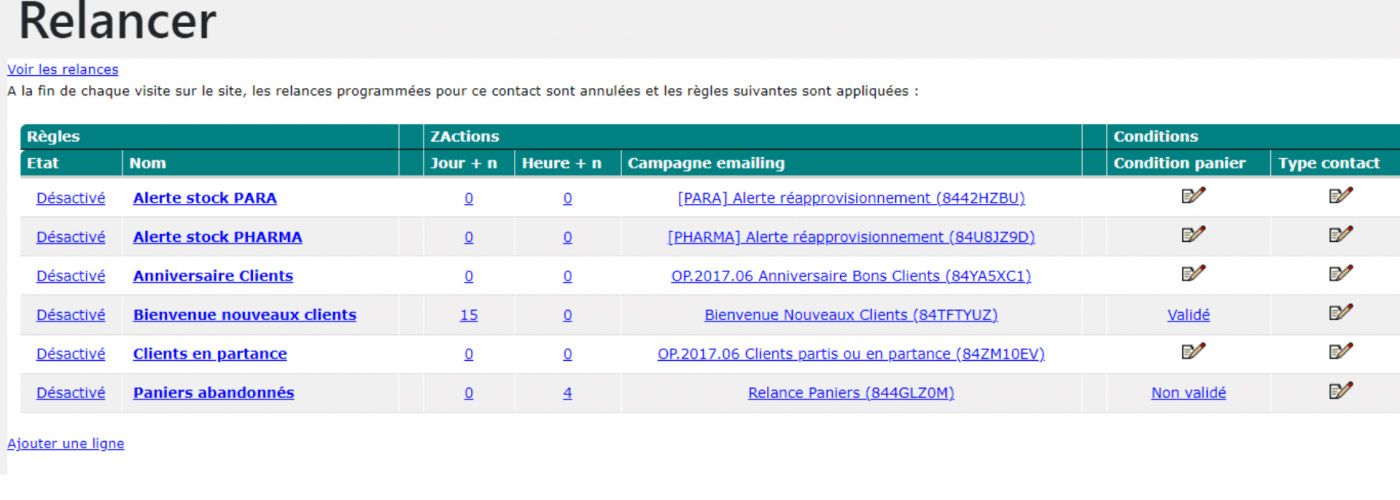Toggle Désactivé state for Alerte stock PHARMA

pyautogui.click(x=71, y=237)
